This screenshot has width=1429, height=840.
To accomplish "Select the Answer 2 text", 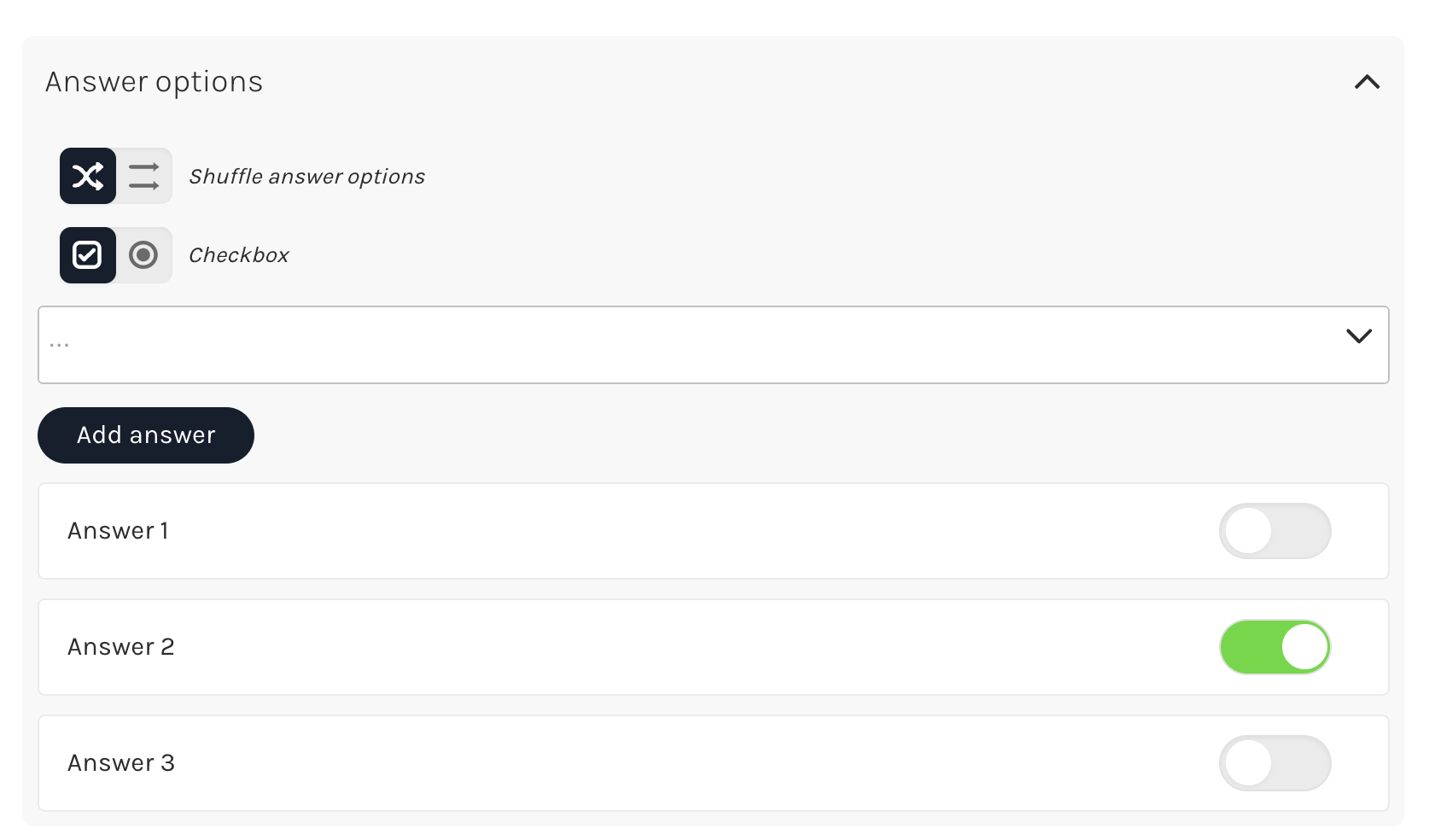I will tap(121, 647).
